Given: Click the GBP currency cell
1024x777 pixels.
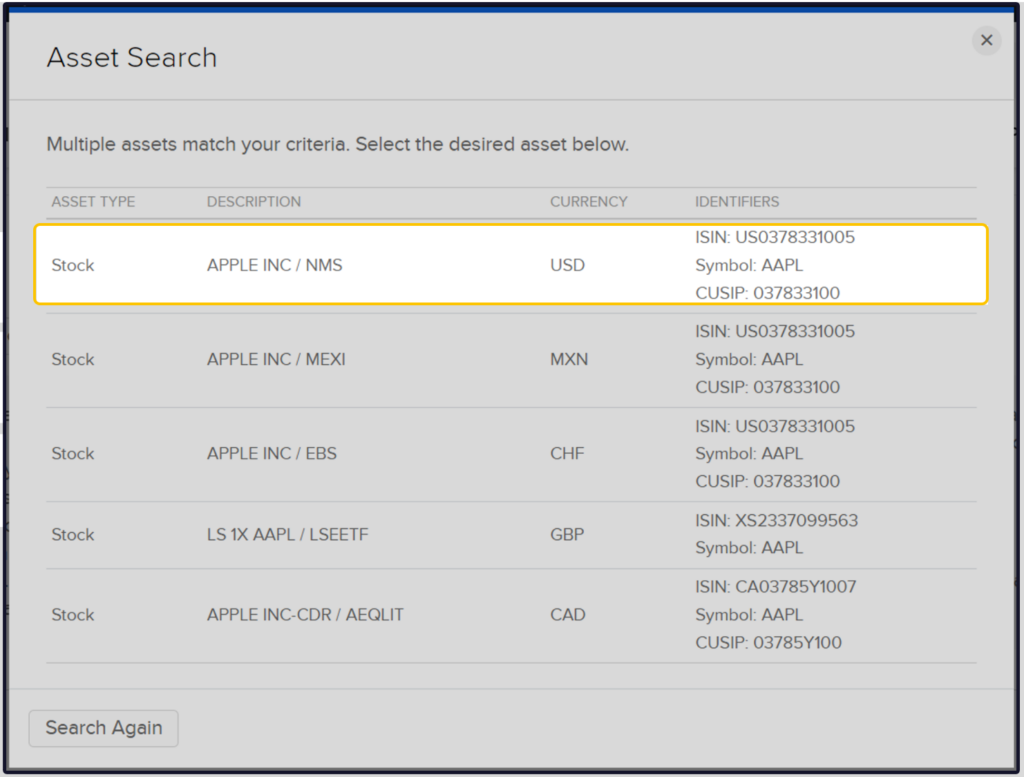Looking at the screenshot, I should click(x=567, y=535).
